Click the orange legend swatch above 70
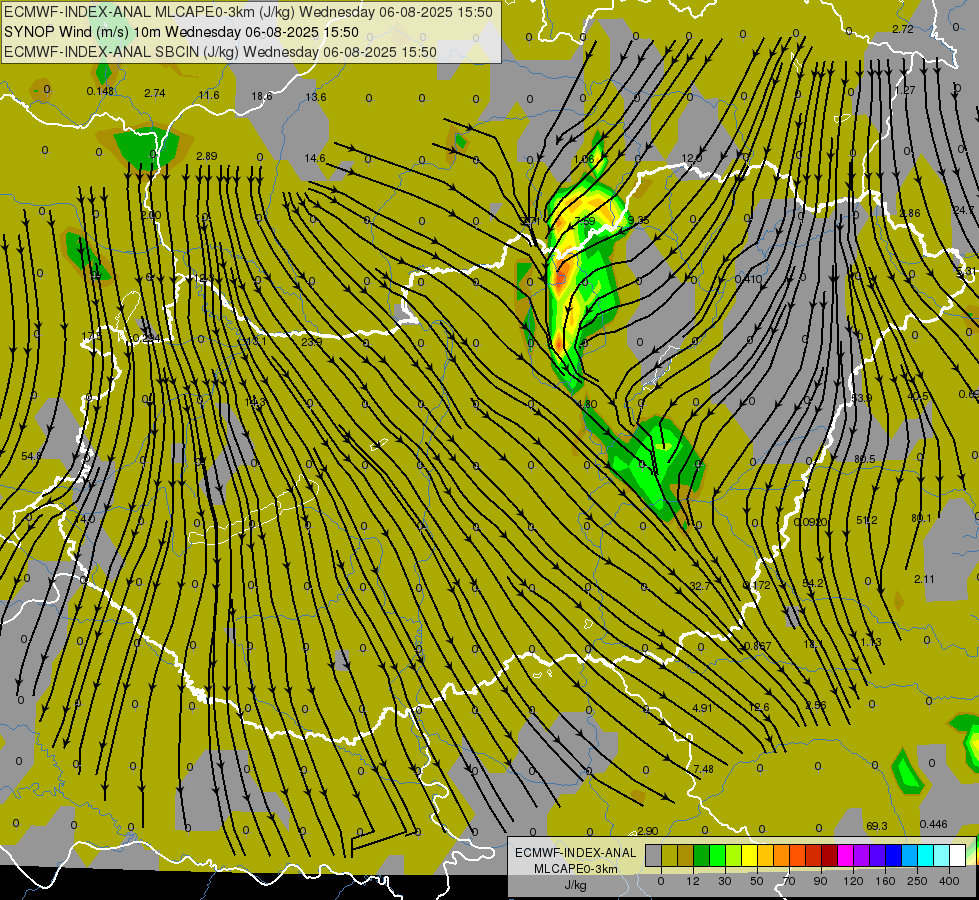Image resolution: width=979 pixels, height=900 pixels. coord(782,855)
